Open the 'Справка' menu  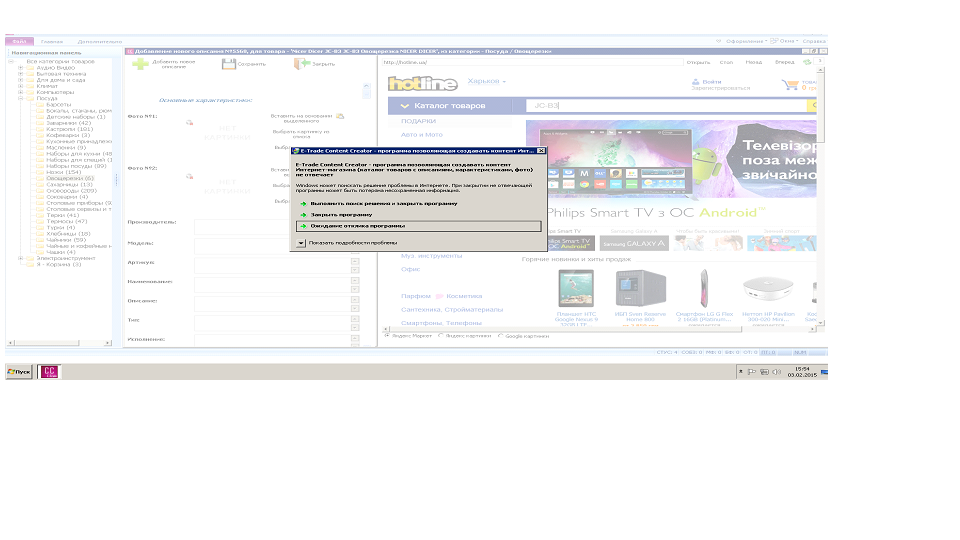[x=814, y=41]
